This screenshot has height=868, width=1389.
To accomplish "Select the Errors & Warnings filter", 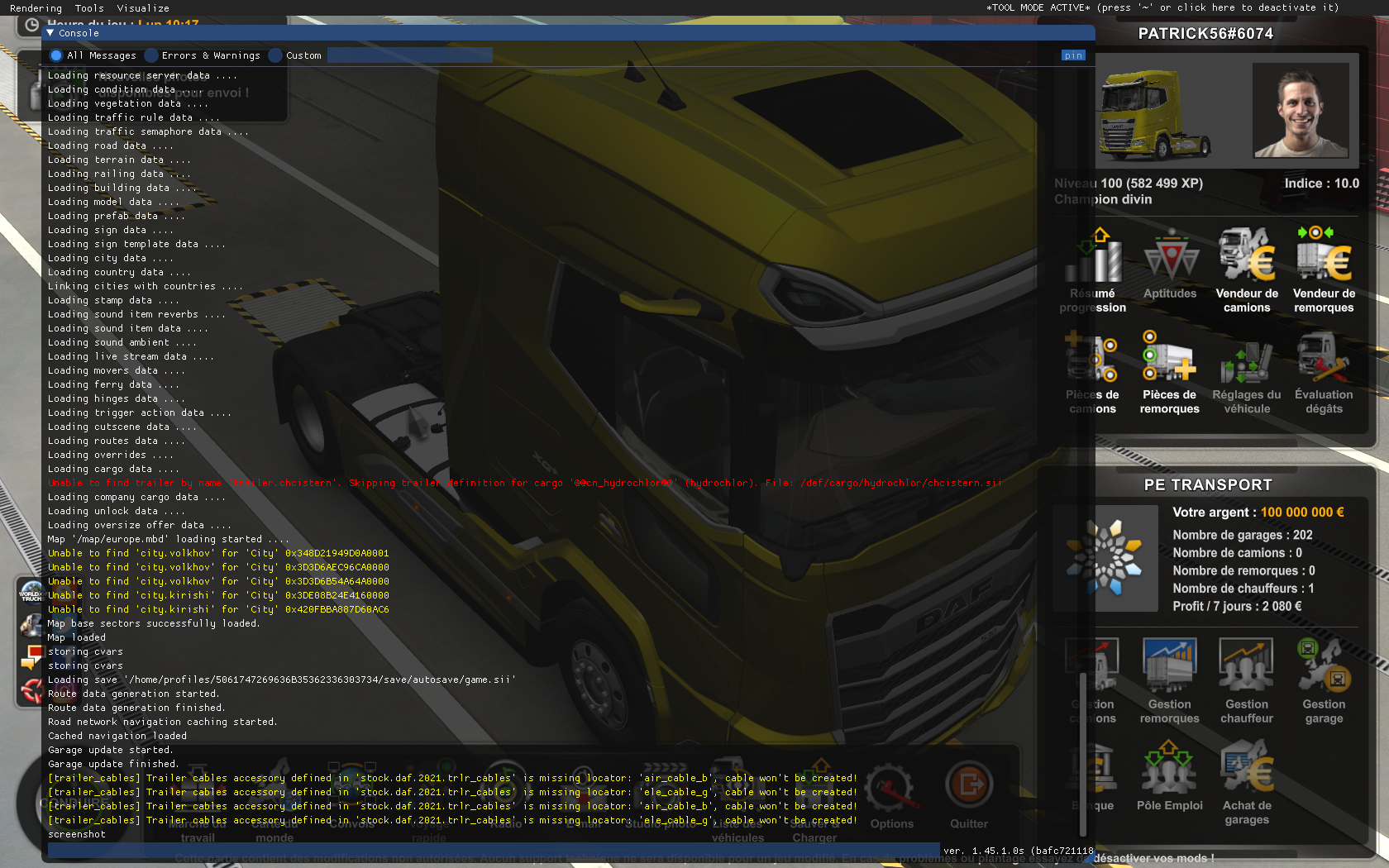I will [202, 55].
